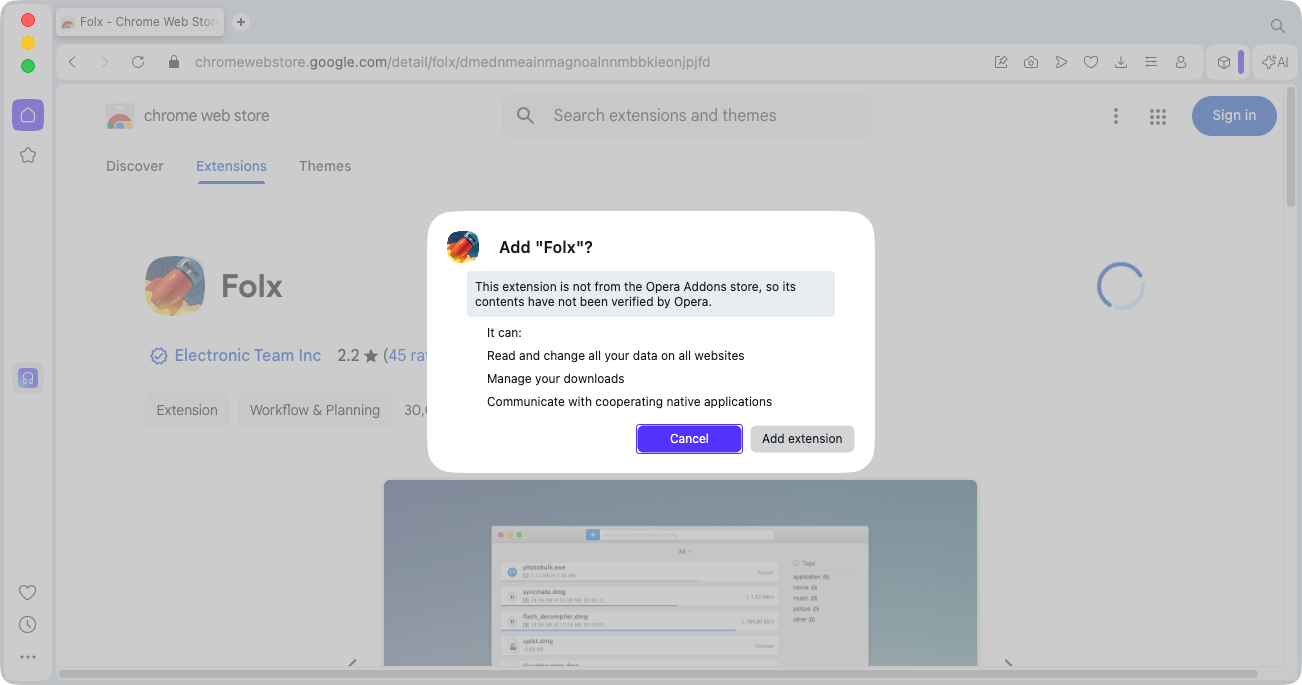Click "Read and change all your data" permission
1302x685 pixels.
pyautogui.click(x=616, y=356)
